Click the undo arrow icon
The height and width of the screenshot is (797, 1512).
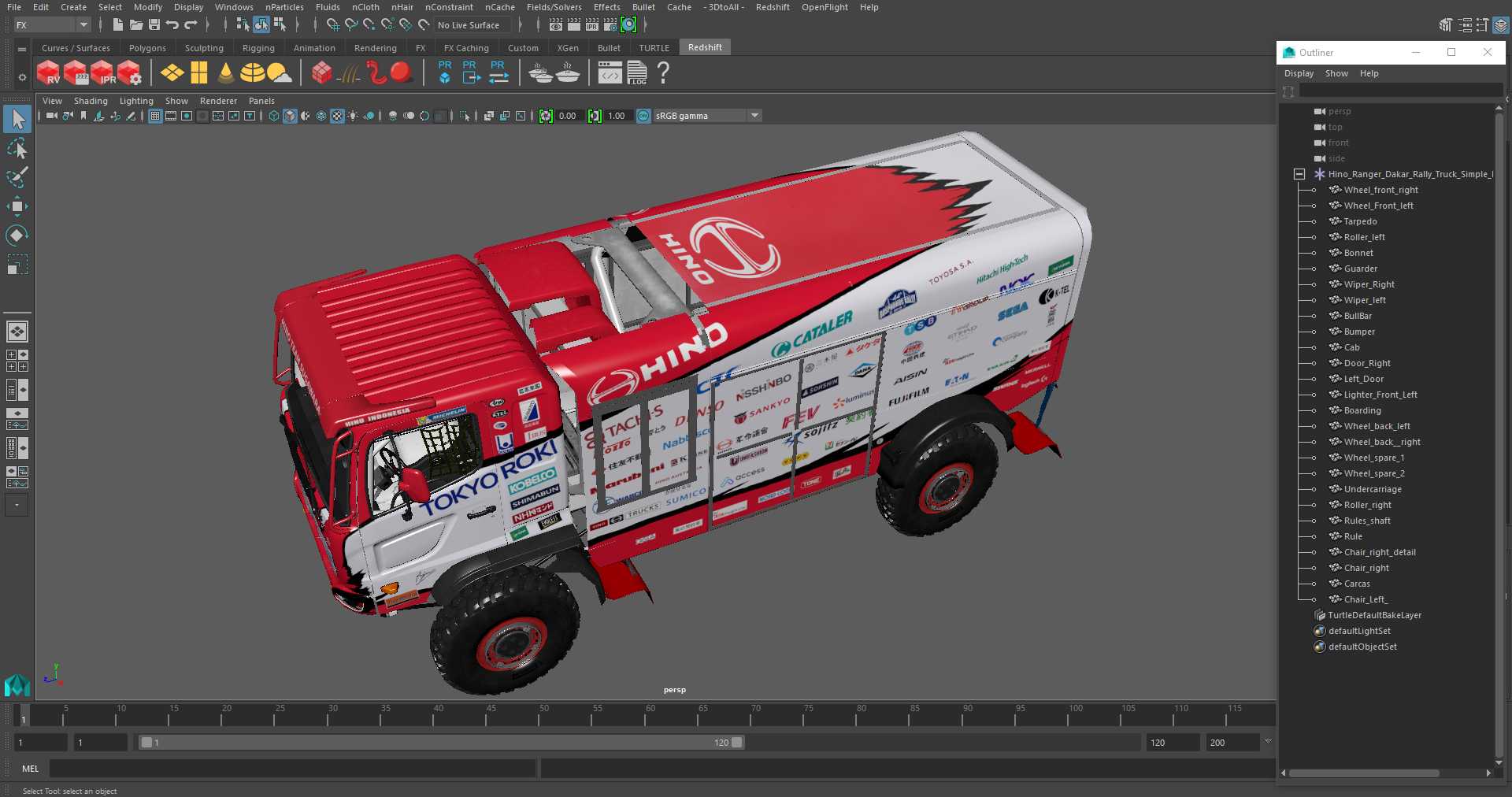[172, 25]
